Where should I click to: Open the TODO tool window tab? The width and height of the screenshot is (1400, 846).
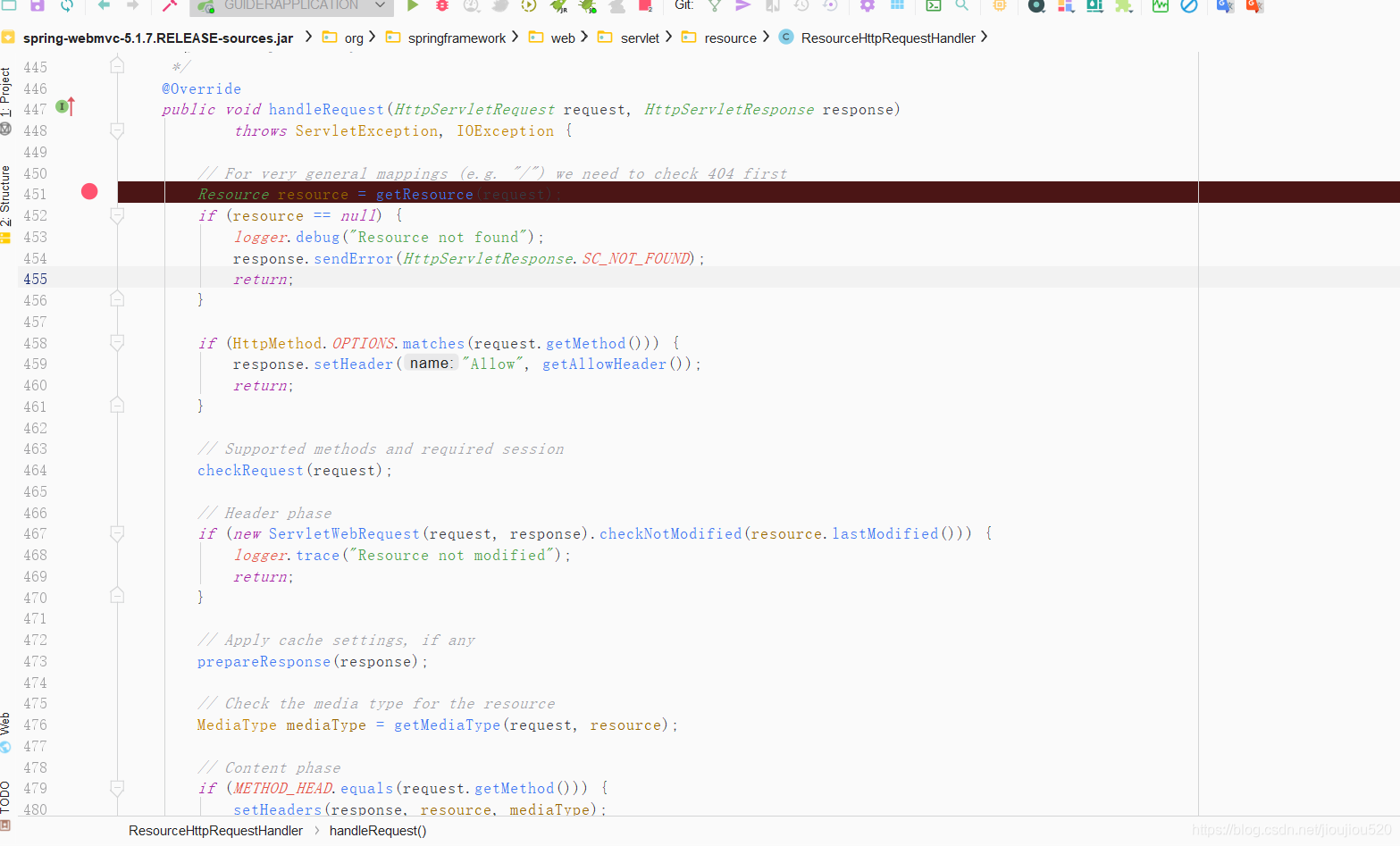tap(6, 796)
